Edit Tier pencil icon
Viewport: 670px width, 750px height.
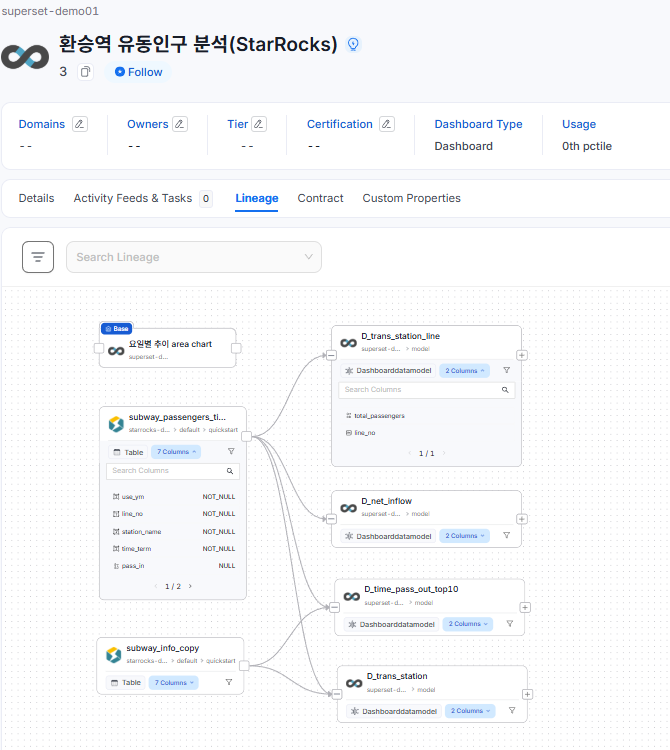(259, 124)
